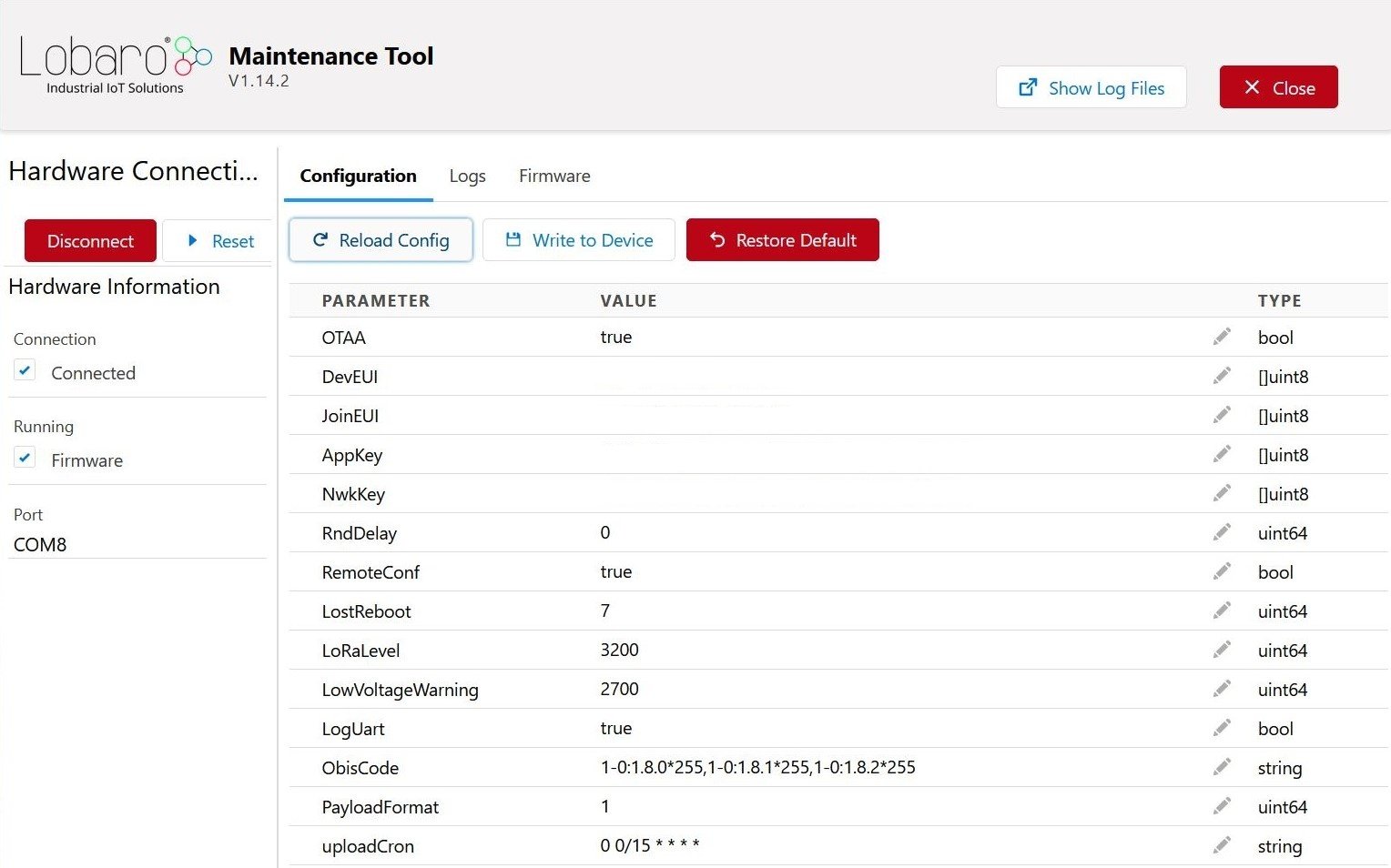Reload the device config

[381, 240]
